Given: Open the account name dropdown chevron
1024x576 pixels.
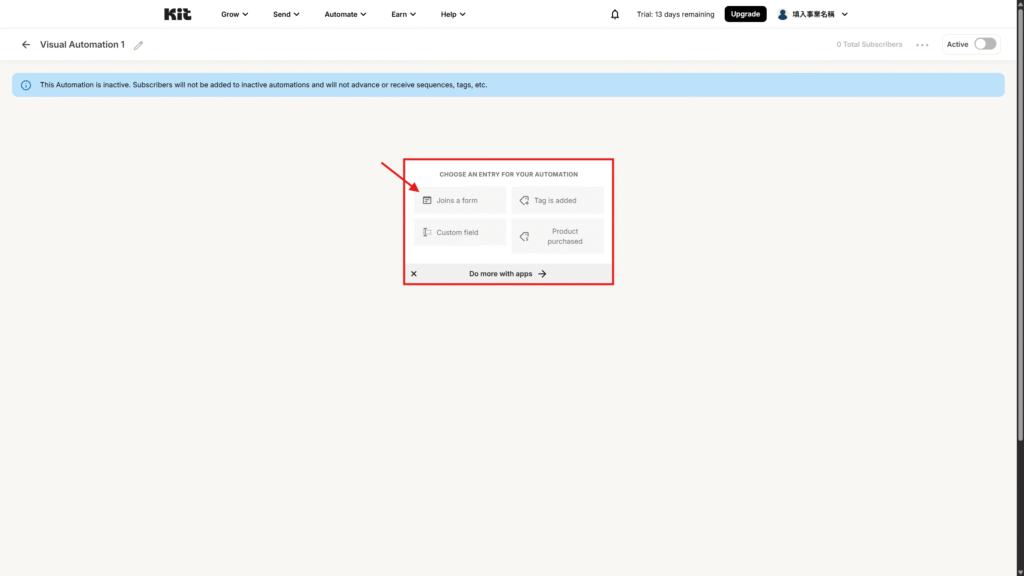Looking at the screenshot, I should (x=845, y=14).
